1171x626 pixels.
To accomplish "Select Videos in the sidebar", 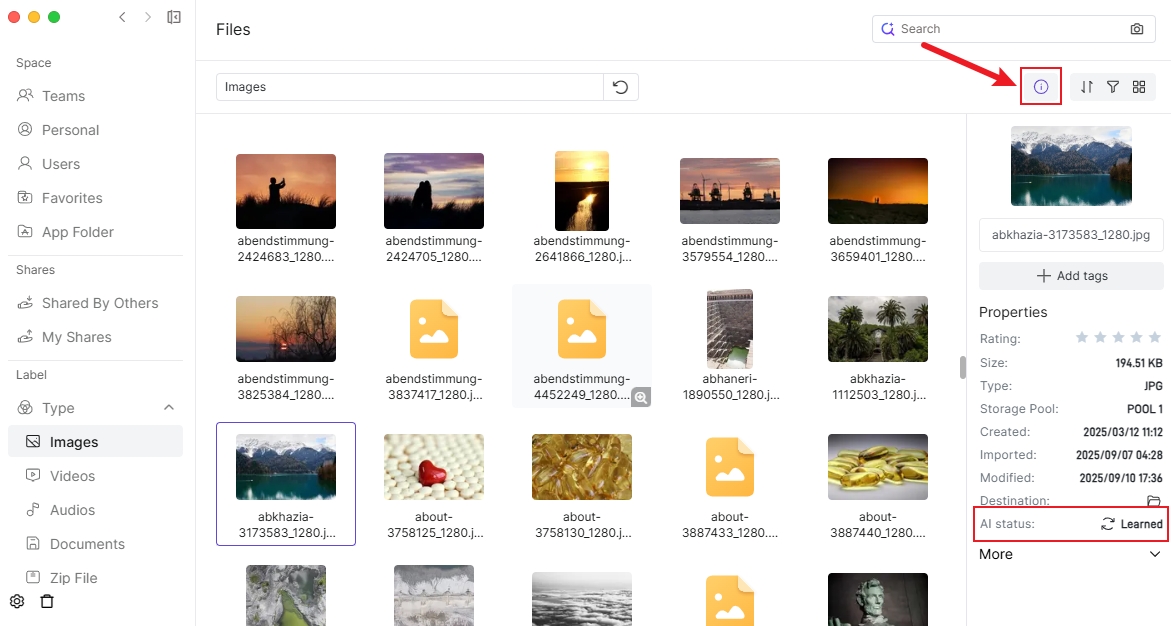I will [72, 476].
